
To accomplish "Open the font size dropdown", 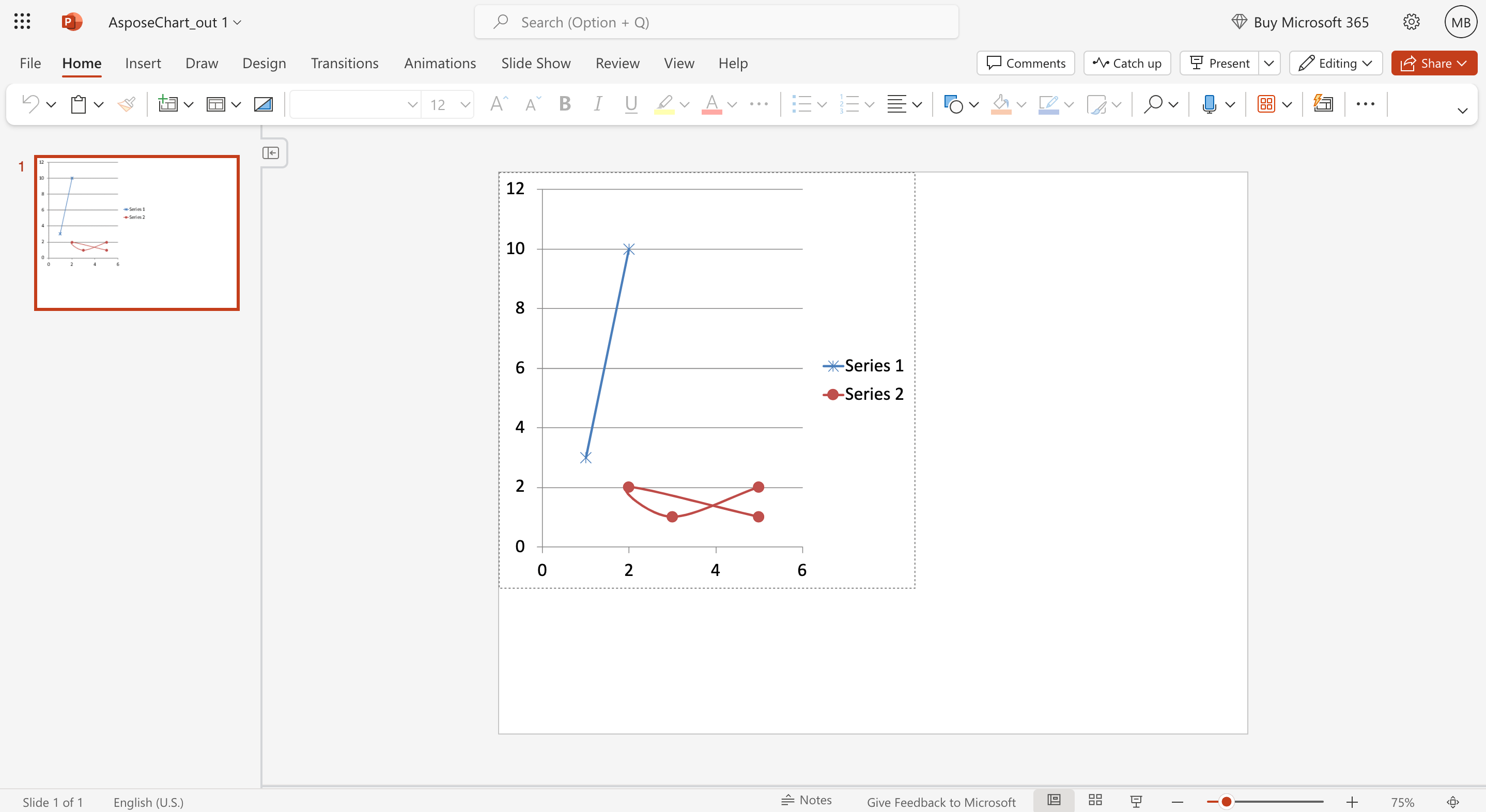I will (466, 104).
